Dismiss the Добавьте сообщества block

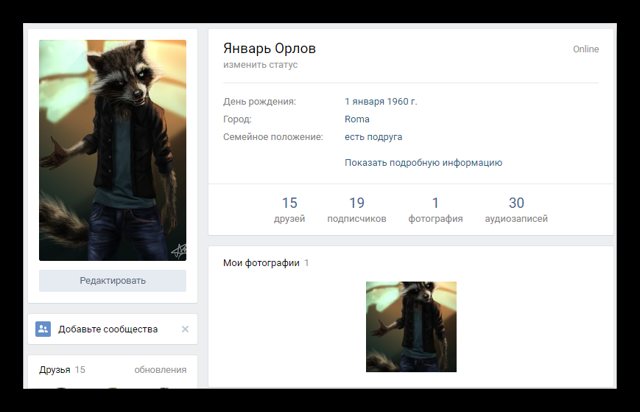tap(185, 329)
